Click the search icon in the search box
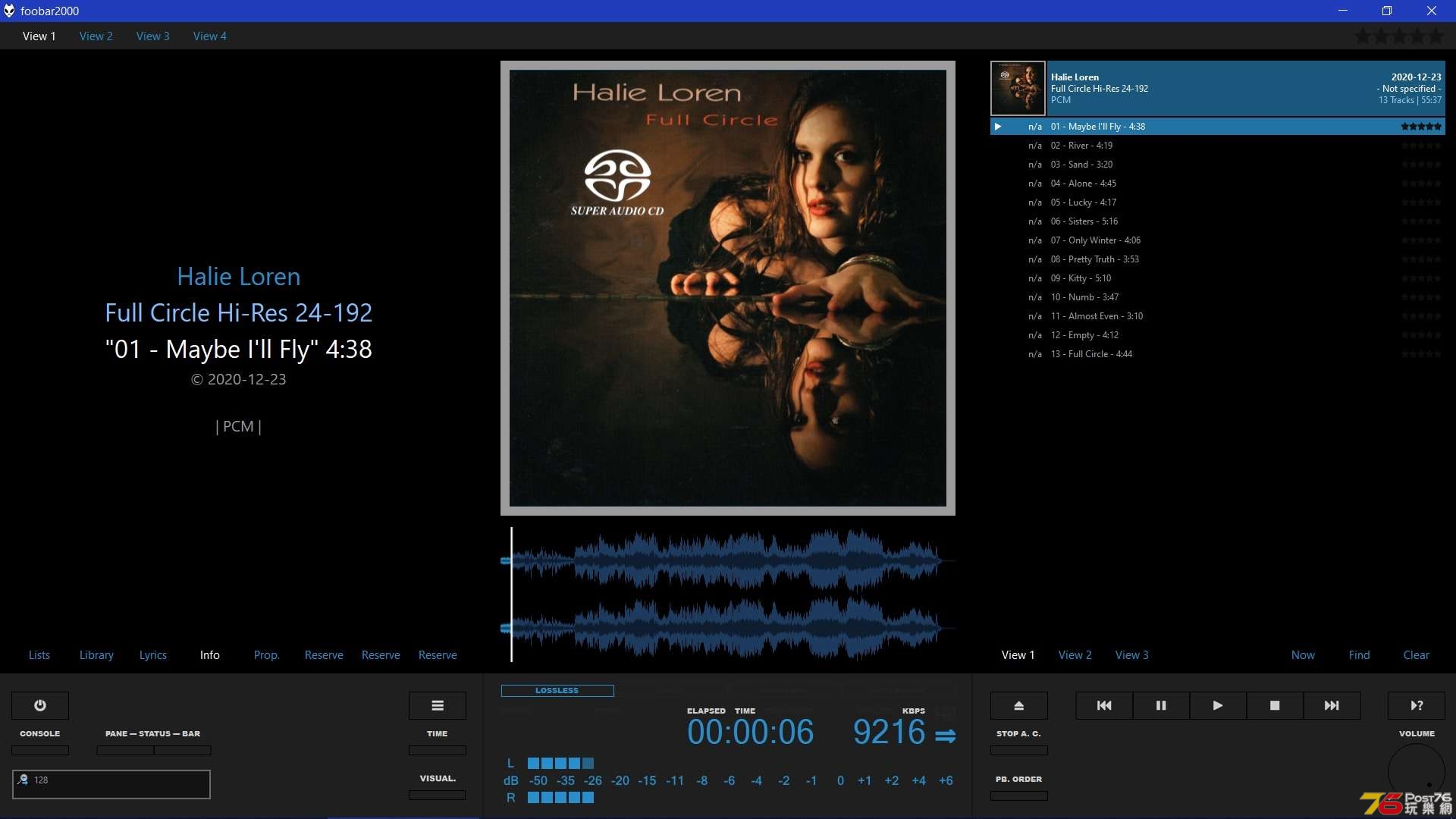 [23, 780]
